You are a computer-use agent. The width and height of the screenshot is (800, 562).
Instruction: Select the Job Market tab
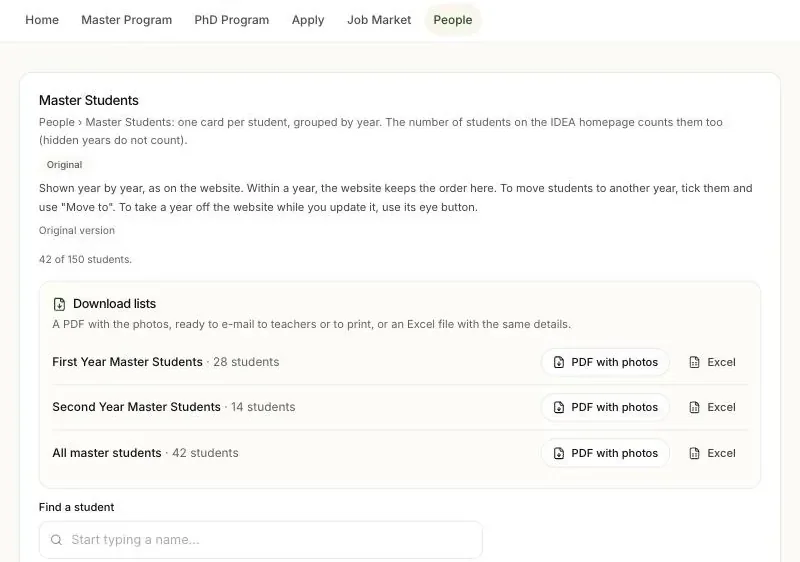379,20
